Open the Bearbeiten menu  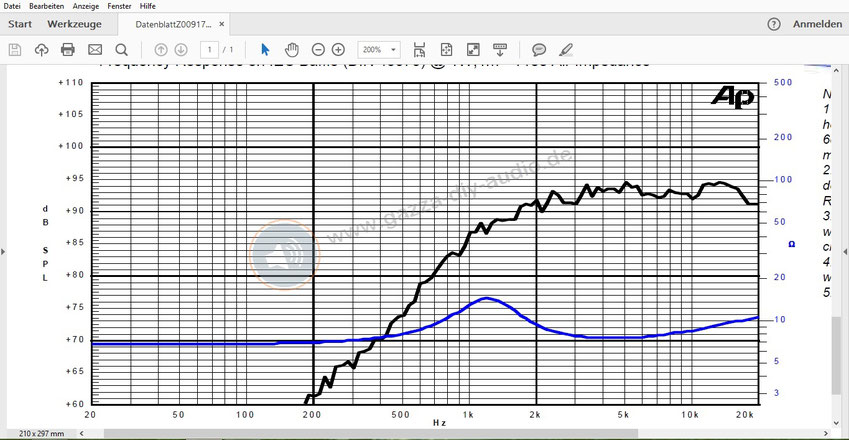pos(47,6)
